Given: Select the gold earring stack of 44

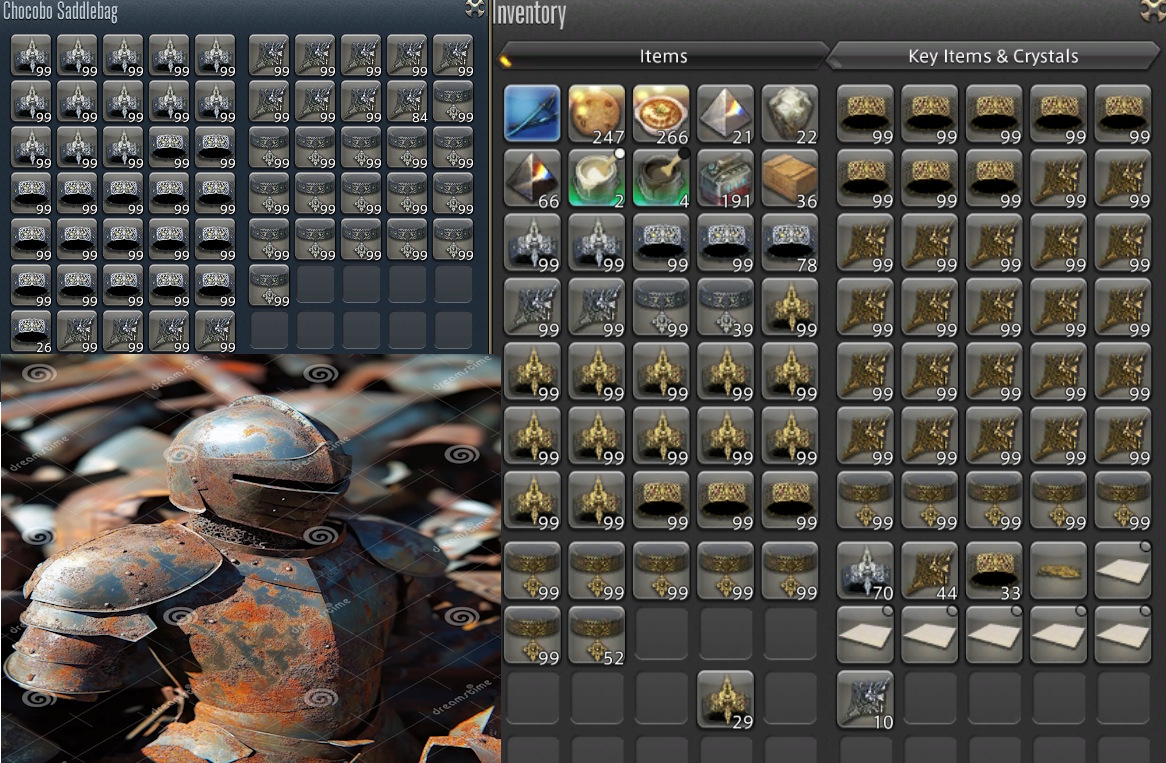Looking at the screenshot, I should tap(930, 570).
